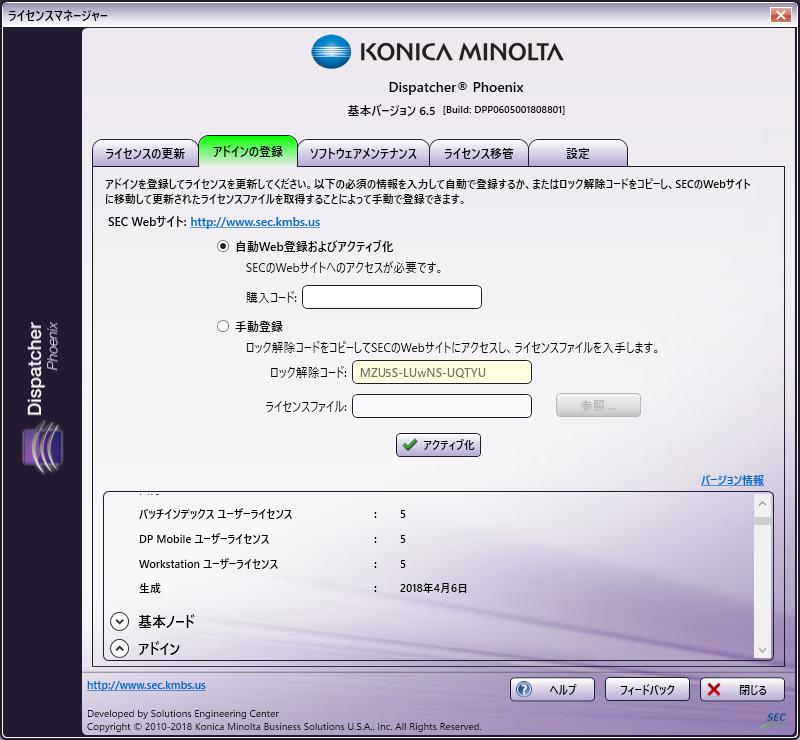Click the 参照 browse button
Screen dimensions: 800x740
[x=598, y=405]
